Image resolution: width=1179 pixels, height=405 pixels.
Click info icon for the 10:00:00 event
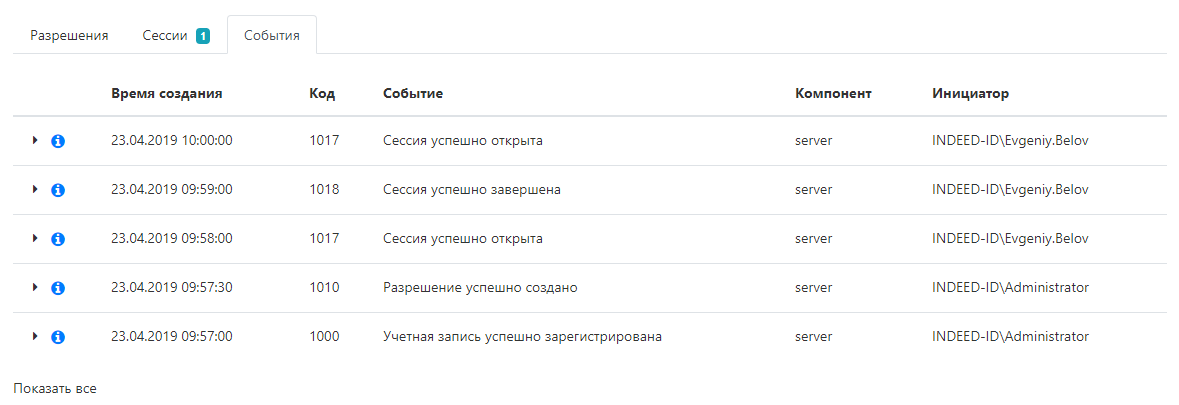coord(58,141)
